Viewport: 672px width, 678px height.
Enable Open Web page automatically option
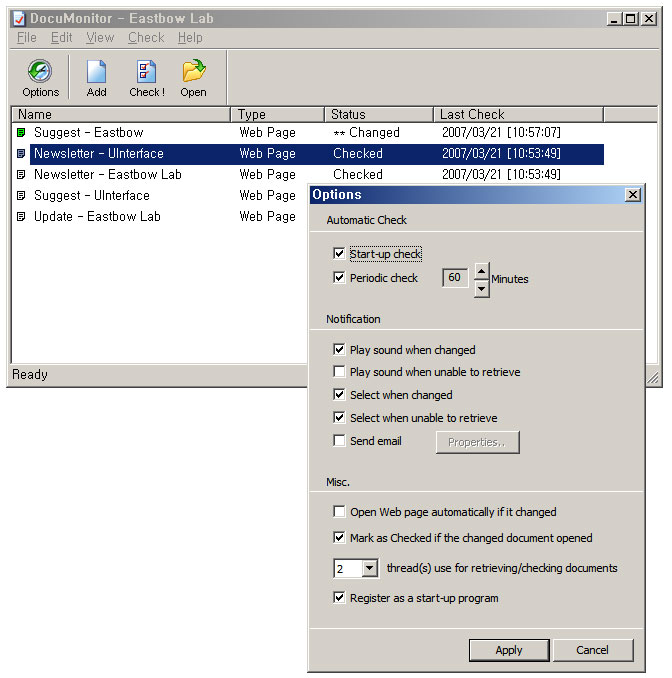click(x=340, y=512)
